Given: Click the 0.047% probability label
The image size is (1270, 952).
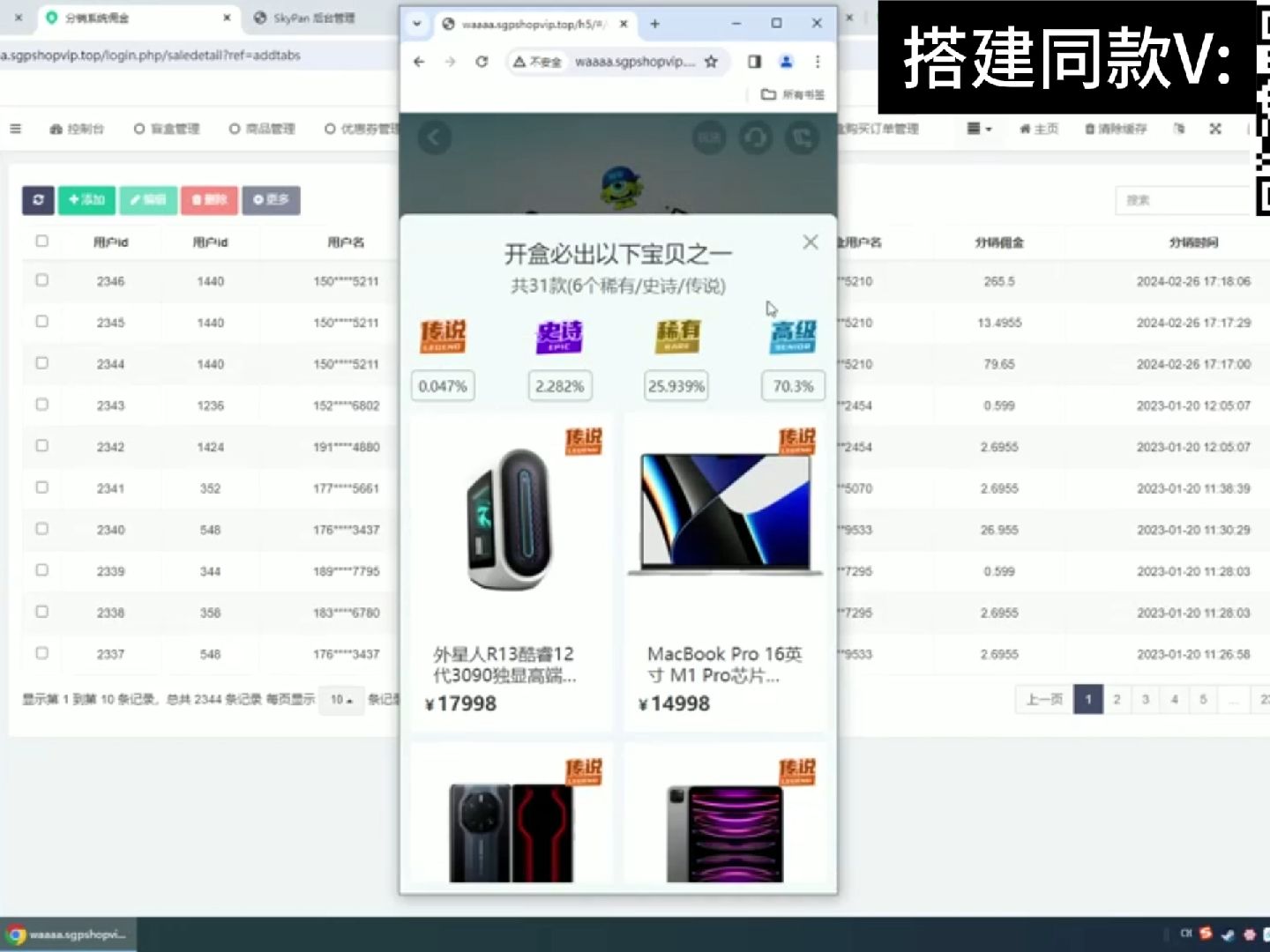Looking at the screenshot, I should tap(443, 386).
